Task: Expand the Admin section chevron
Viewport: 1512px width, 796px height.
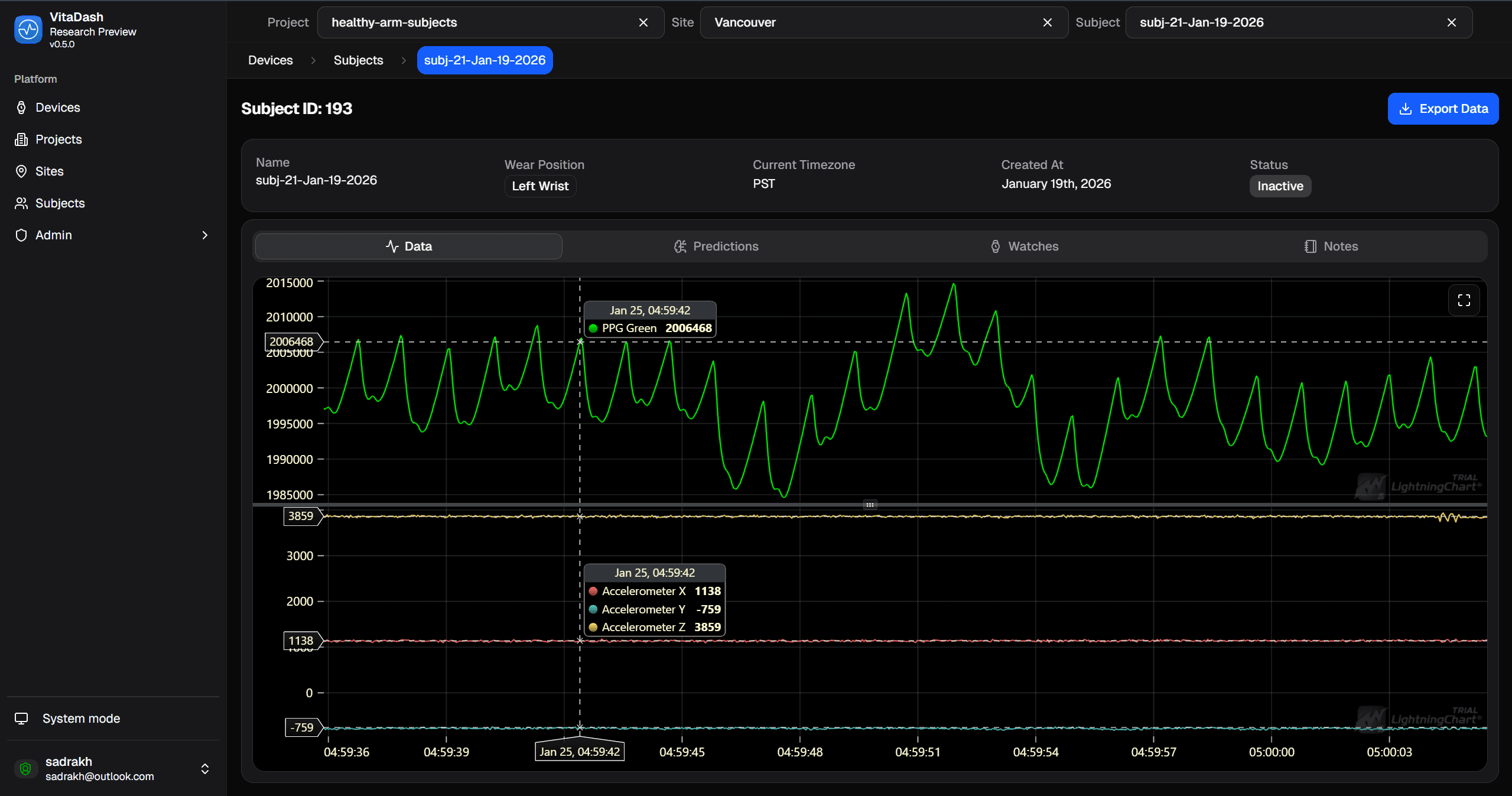Action: point(204,235)
